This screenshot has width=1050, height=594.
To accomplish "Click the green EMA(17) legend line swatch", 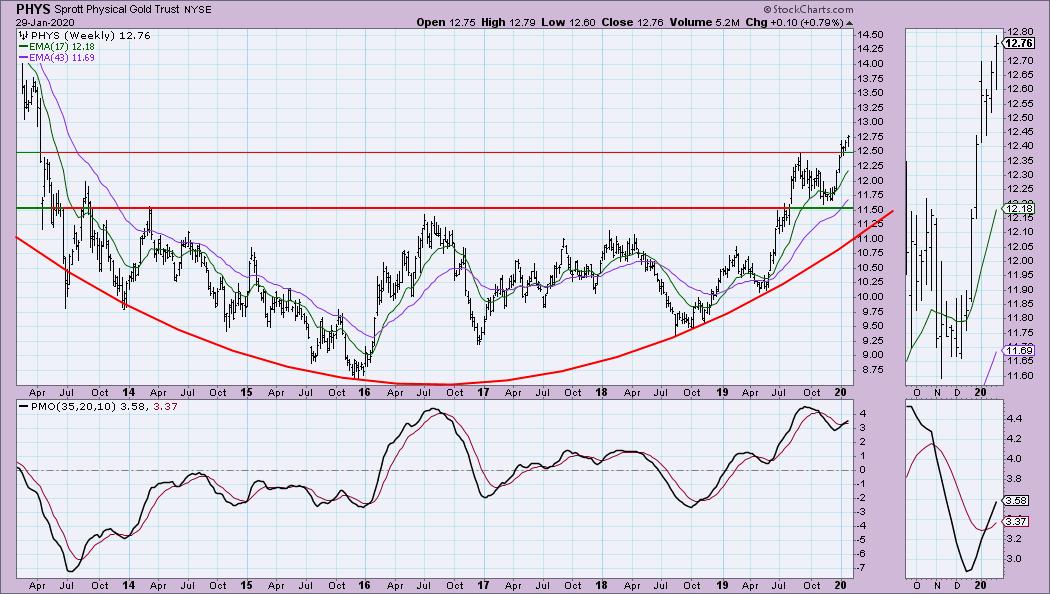I will [23, 47].
